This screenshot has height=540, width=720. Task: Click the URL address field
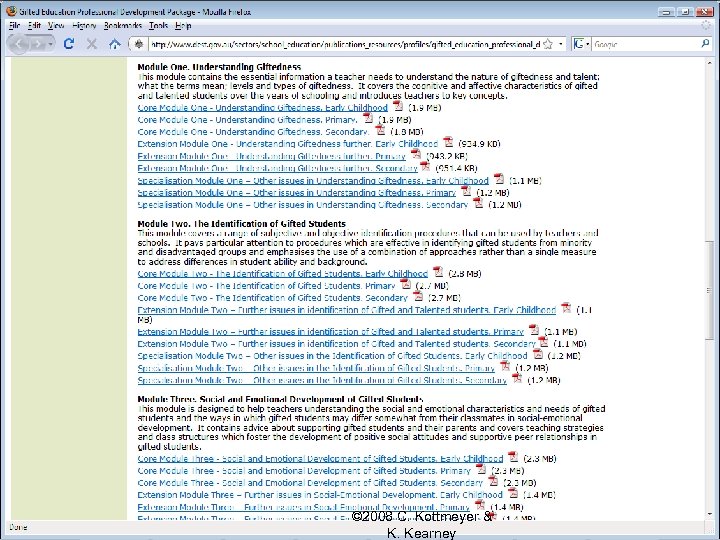345,45
